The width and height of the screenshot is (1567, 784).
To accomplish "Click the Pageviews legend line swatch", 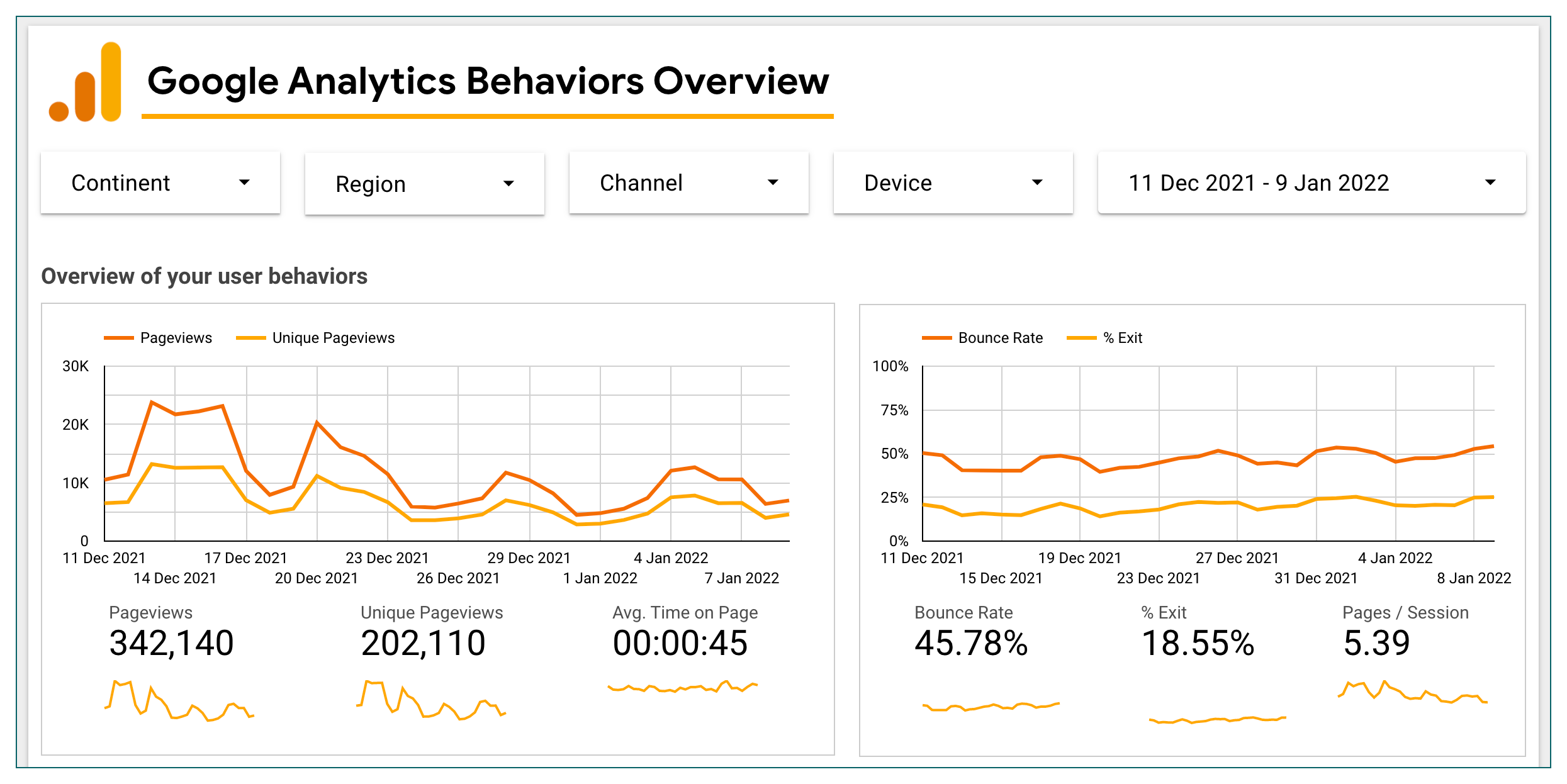I will (119, 338).
